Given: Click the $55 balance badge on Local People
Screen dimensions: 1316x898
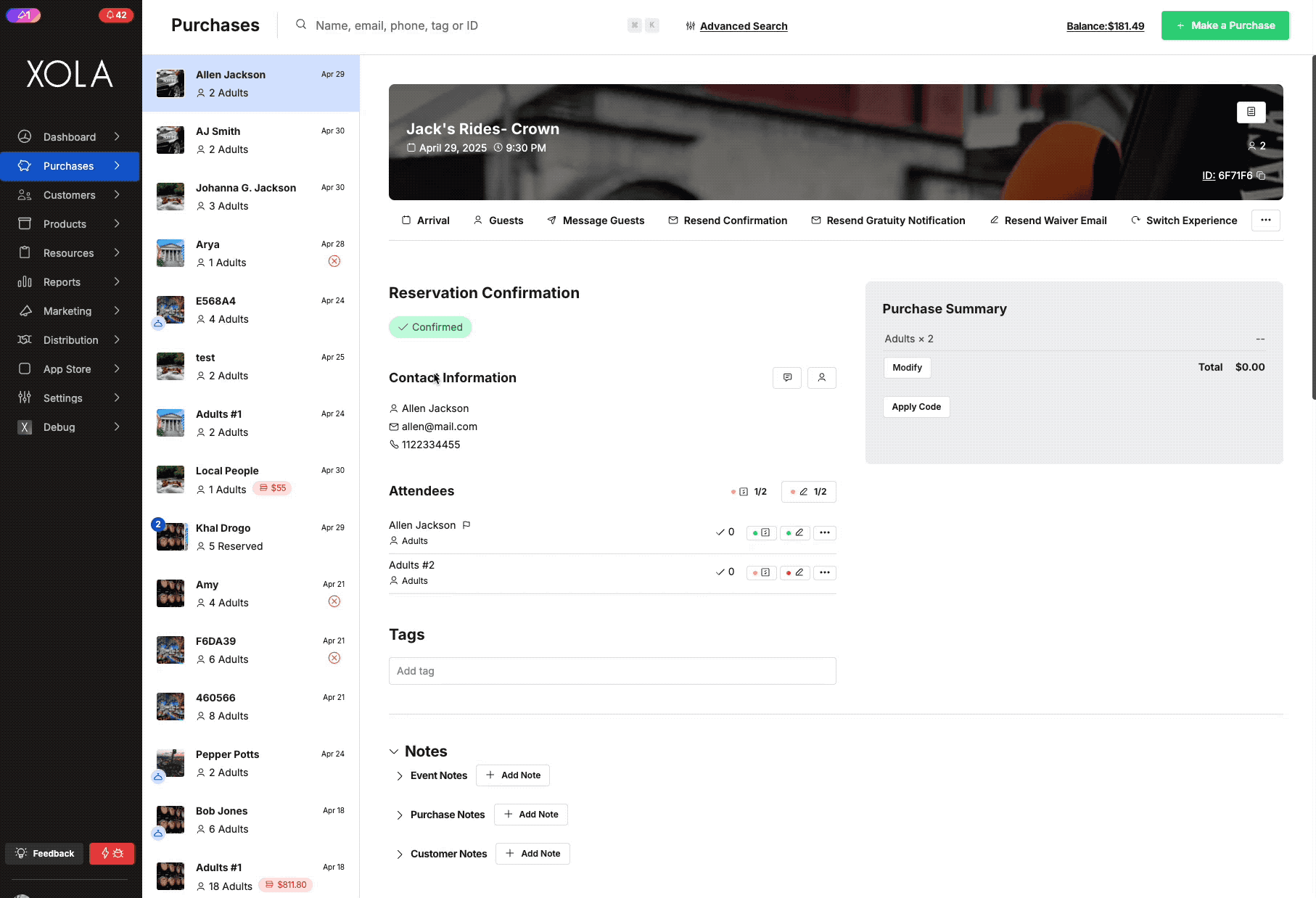Looking at the screenshot, I should (x=273, y=488).
